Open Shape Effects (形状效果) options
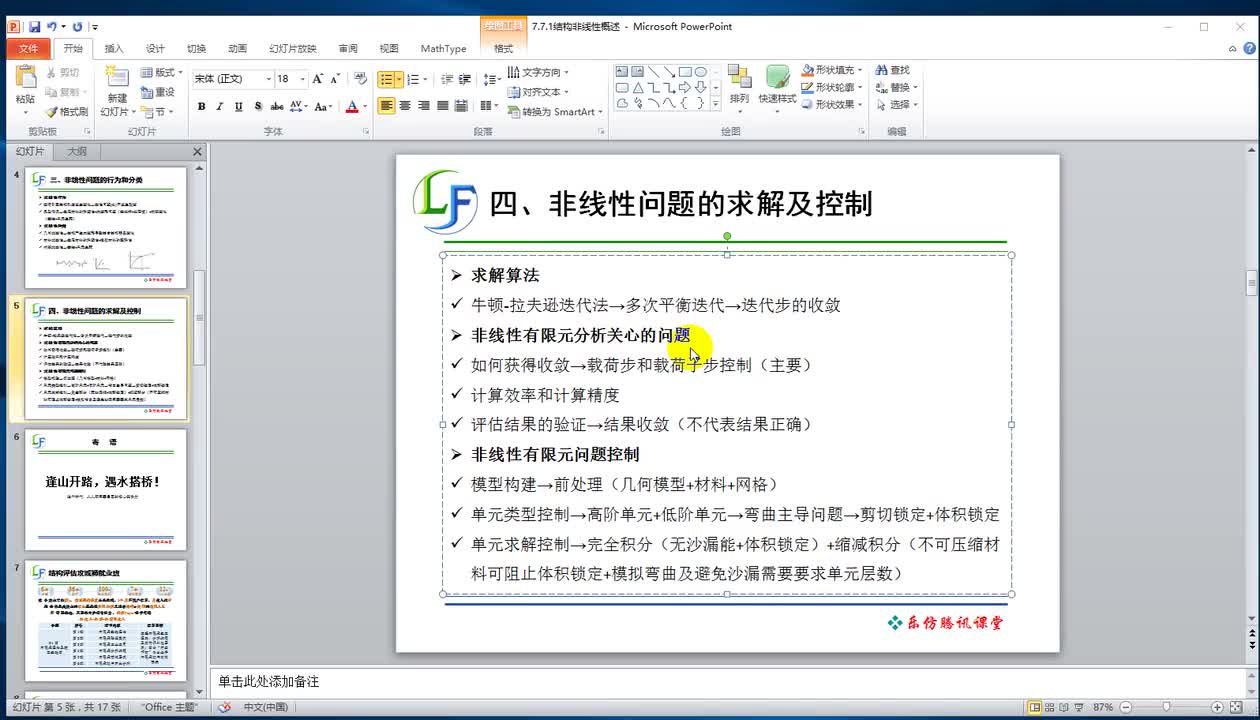The width and height of the screenshot is (1260, 720). 832,104
